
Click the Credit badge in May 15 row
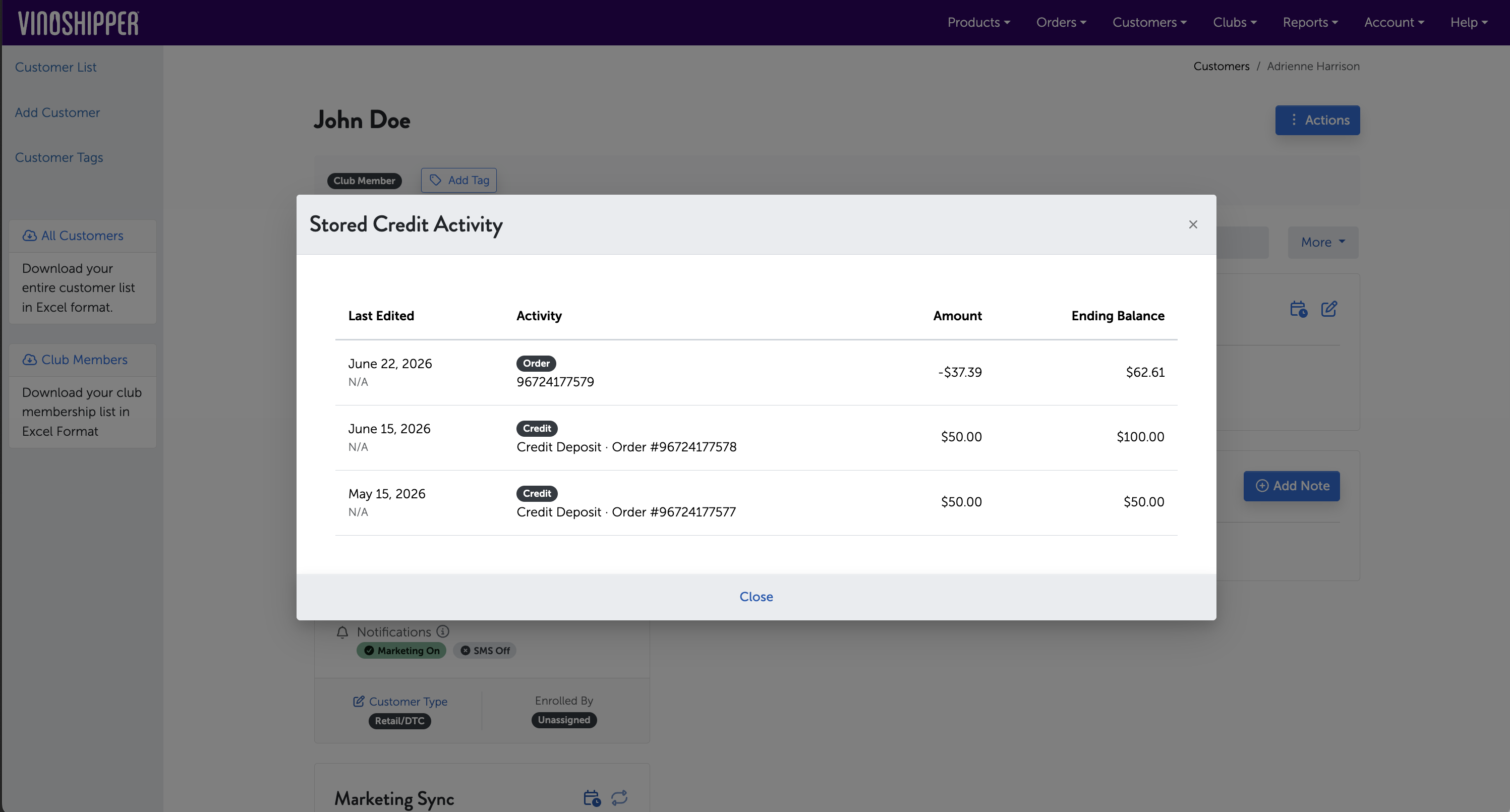click(537, 494)
